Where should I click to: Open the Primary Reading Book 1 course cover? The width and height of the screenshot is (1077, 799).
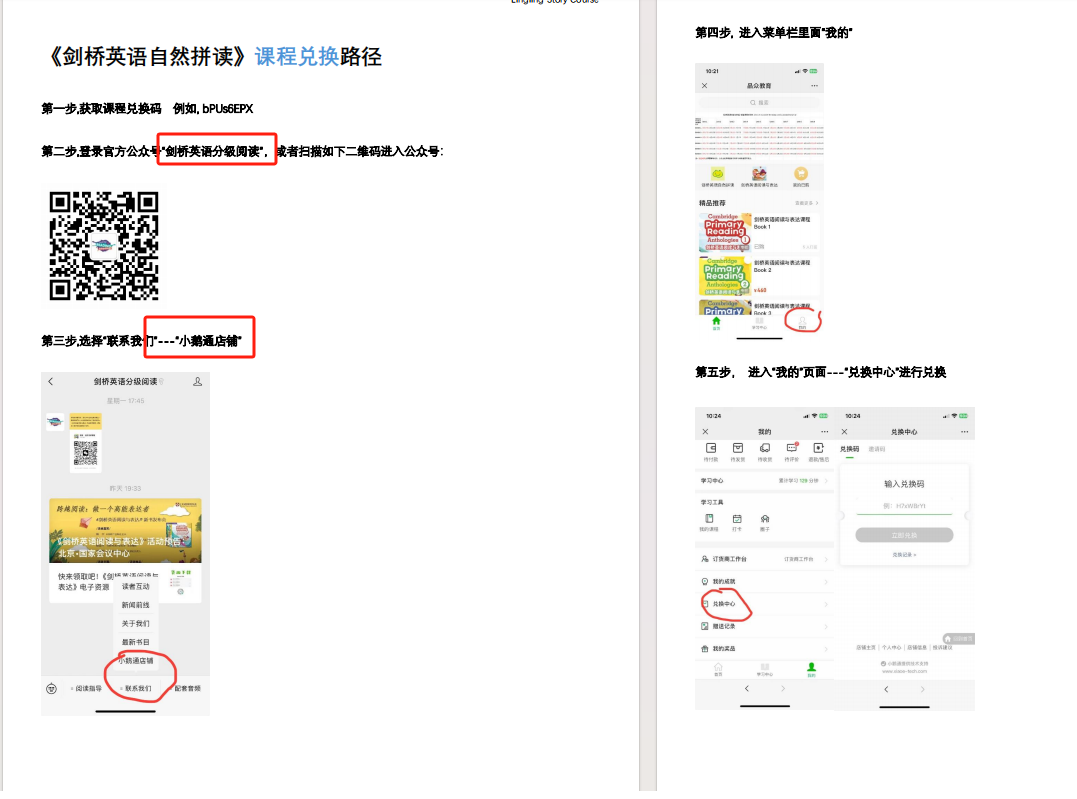coord(725,232)
